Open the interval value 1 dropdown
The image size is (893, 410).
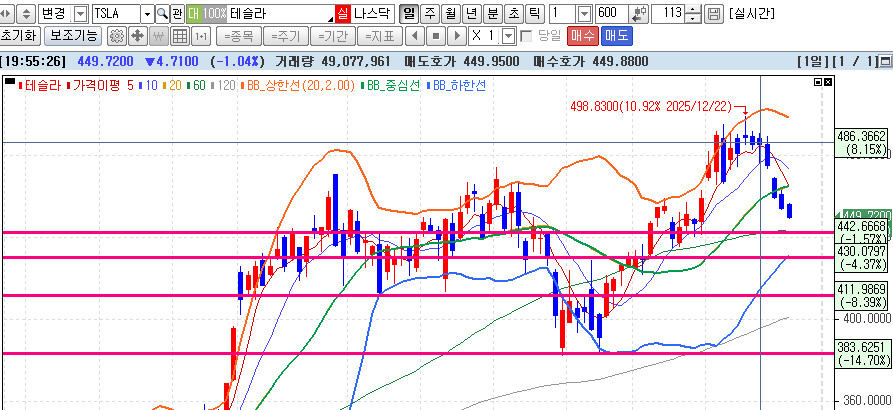click(584, 13)
